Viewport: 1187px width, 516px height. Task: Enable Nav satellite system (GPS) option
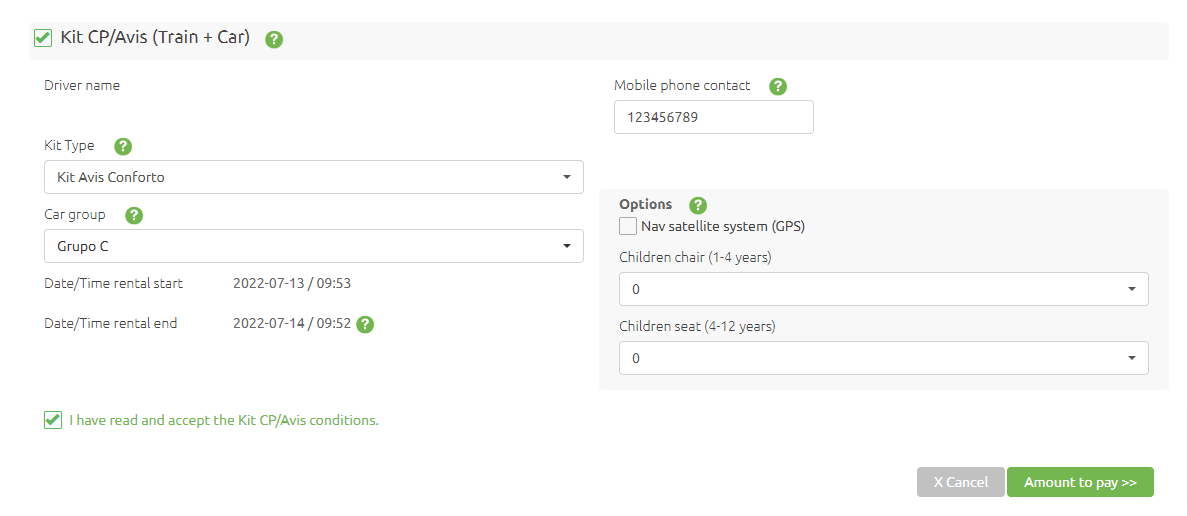tap(628, 225)
